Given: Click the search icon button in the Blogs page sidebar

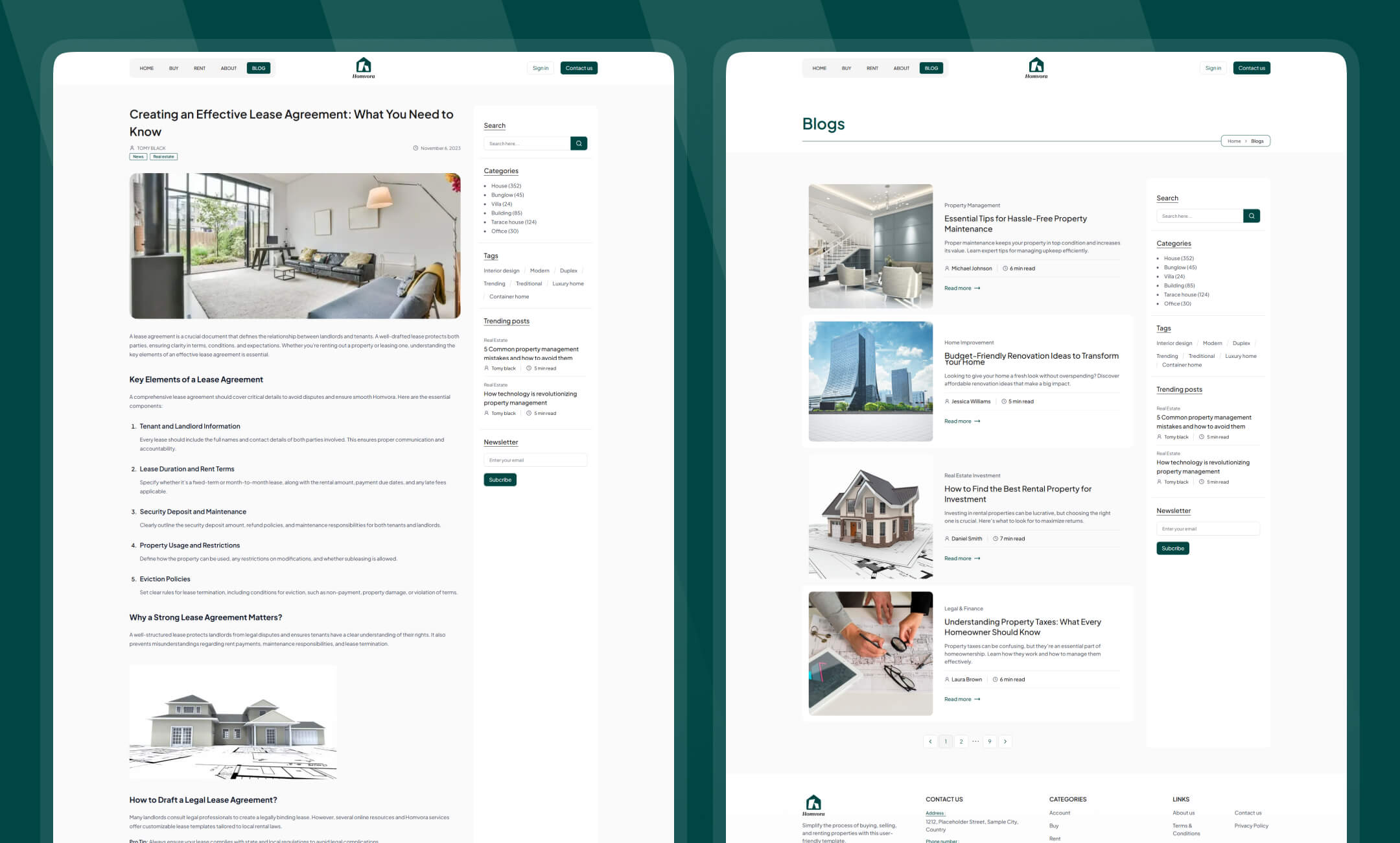Looking at the screenshot, I should 1251,216.
